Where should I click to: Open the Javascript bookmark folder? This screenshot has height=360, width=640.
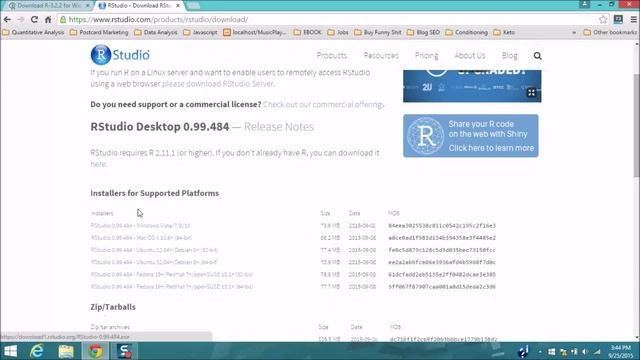click(x=200, y=32)
